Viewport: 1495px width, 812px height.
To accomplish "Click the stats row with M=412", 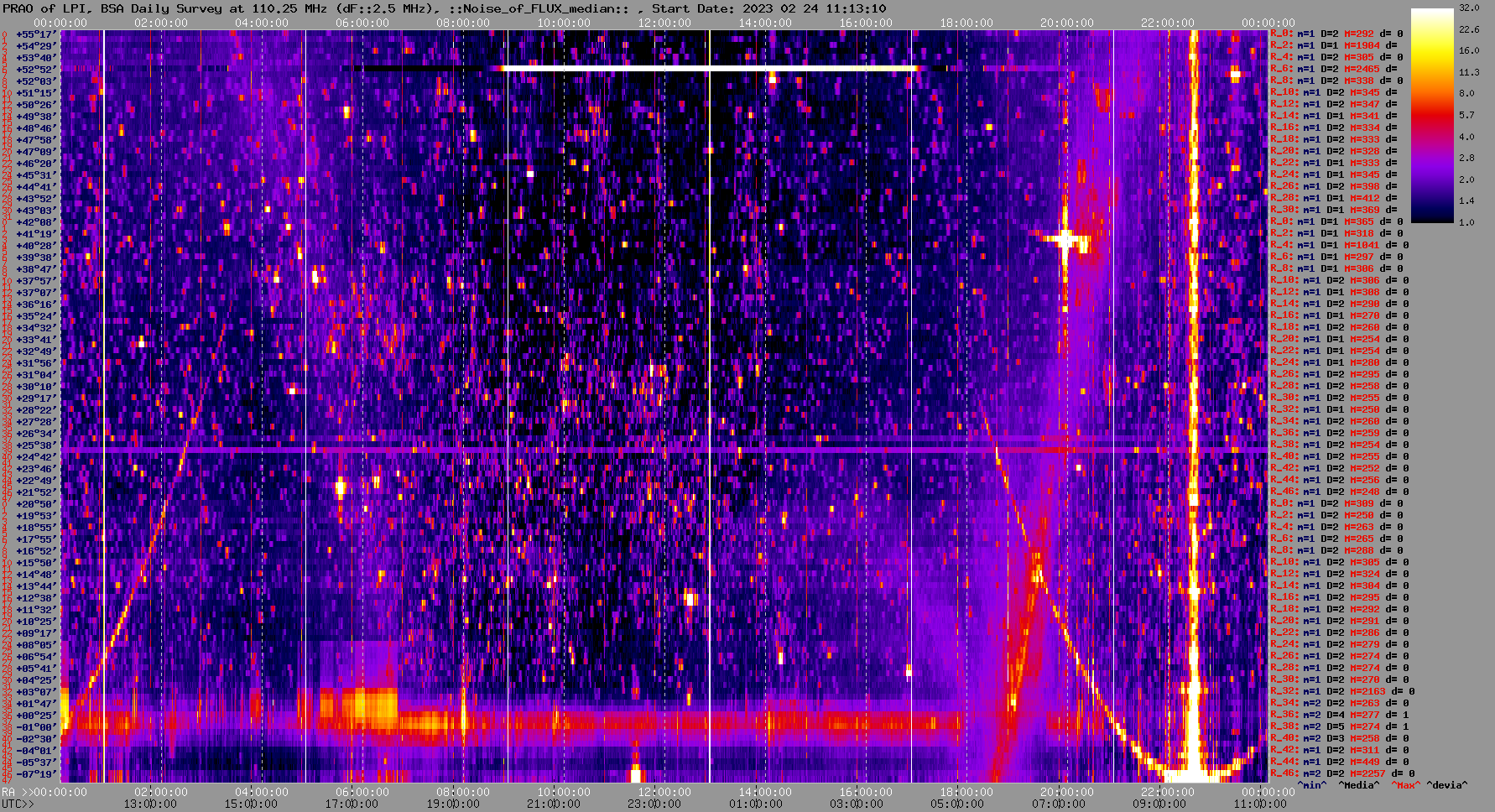I will 1334,198.
